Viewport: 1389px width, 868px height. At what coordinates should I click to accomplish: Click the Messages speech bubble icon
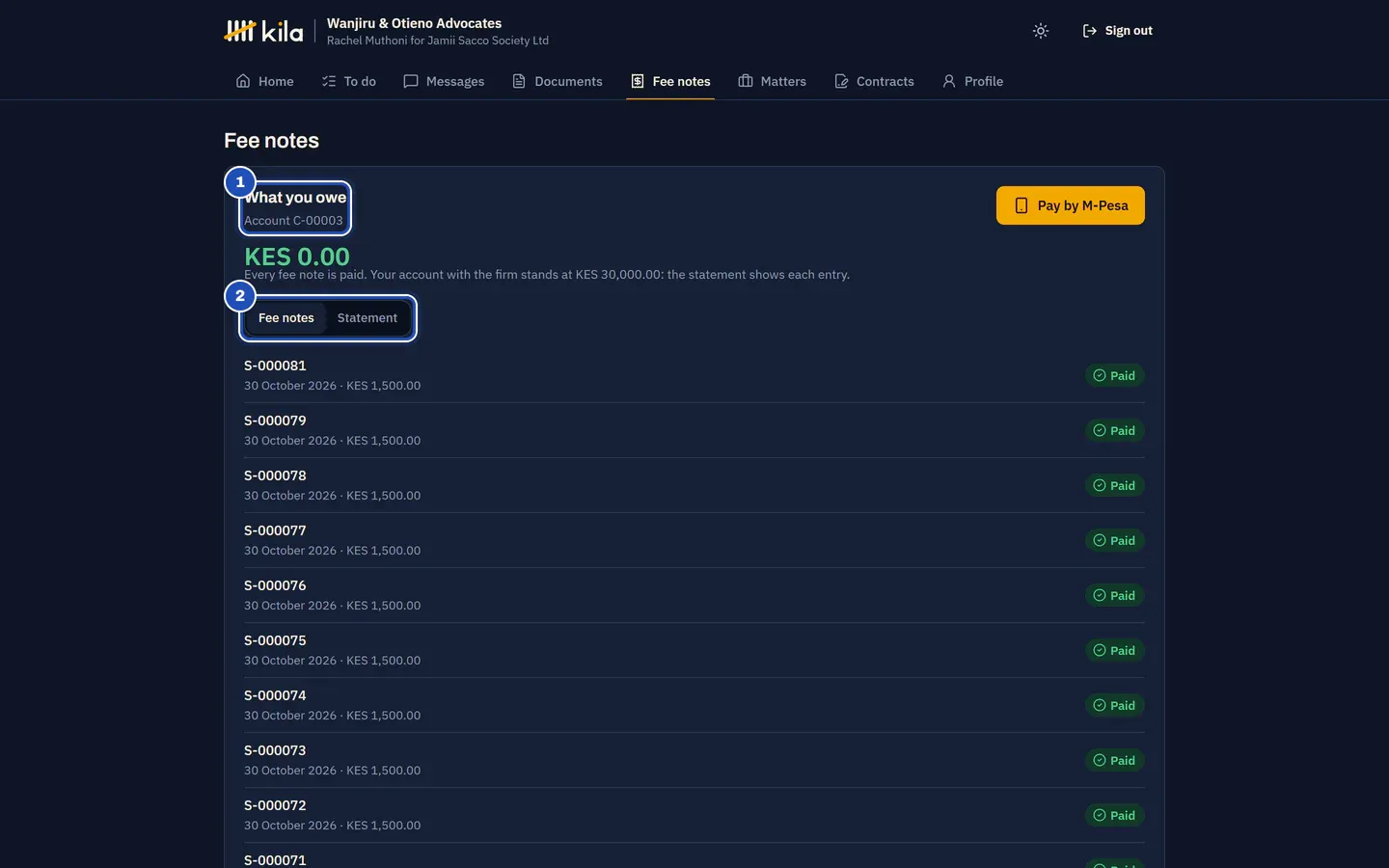(x=411, y=81)
